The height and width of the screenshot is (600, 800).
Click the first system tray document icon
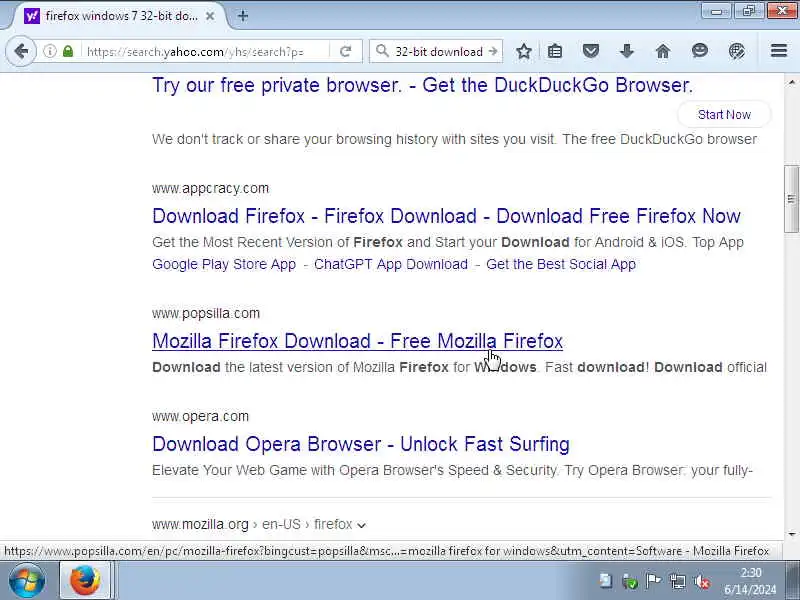click(606, 581)
